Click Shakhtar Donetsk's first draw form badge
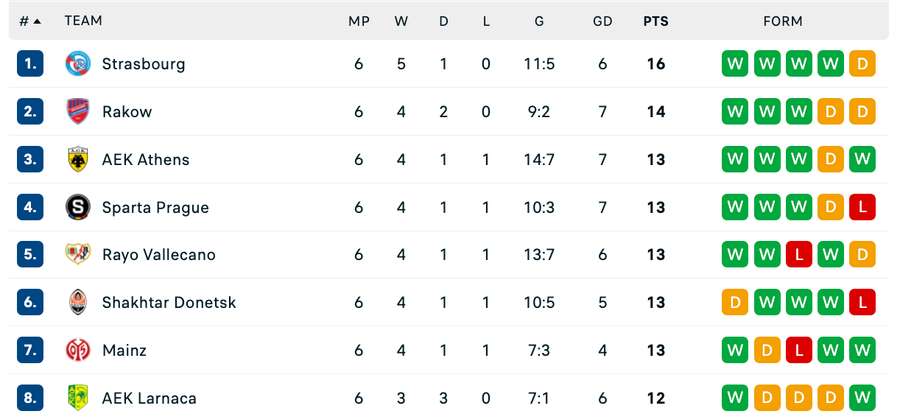 (x=735, y=302)
